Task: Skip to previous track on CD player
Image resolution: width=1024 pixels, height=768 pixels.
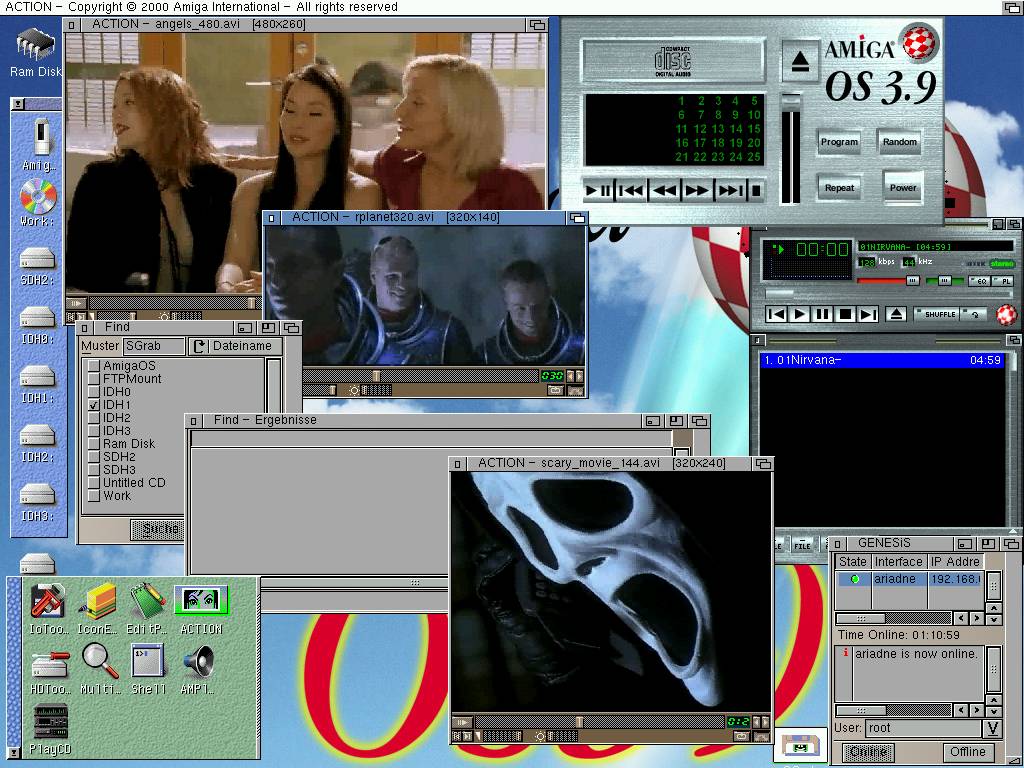Action: [630, 191]
